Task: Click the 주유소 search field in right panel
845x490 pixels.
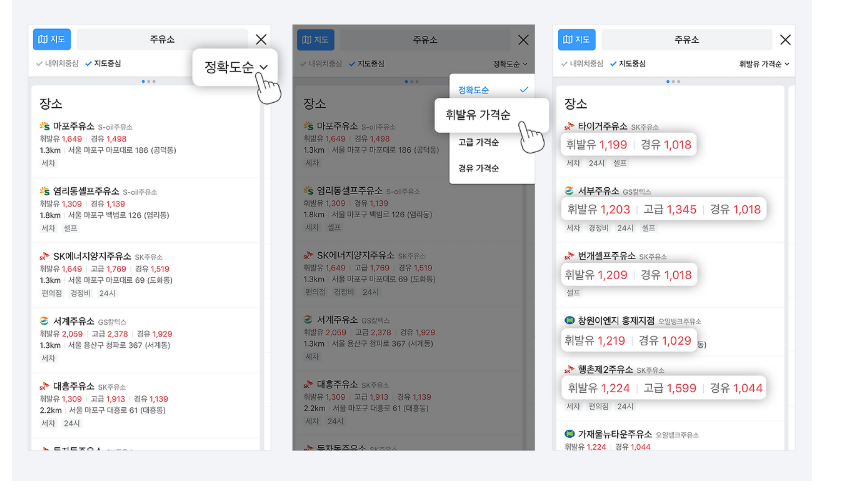Action: pos(687,39)
